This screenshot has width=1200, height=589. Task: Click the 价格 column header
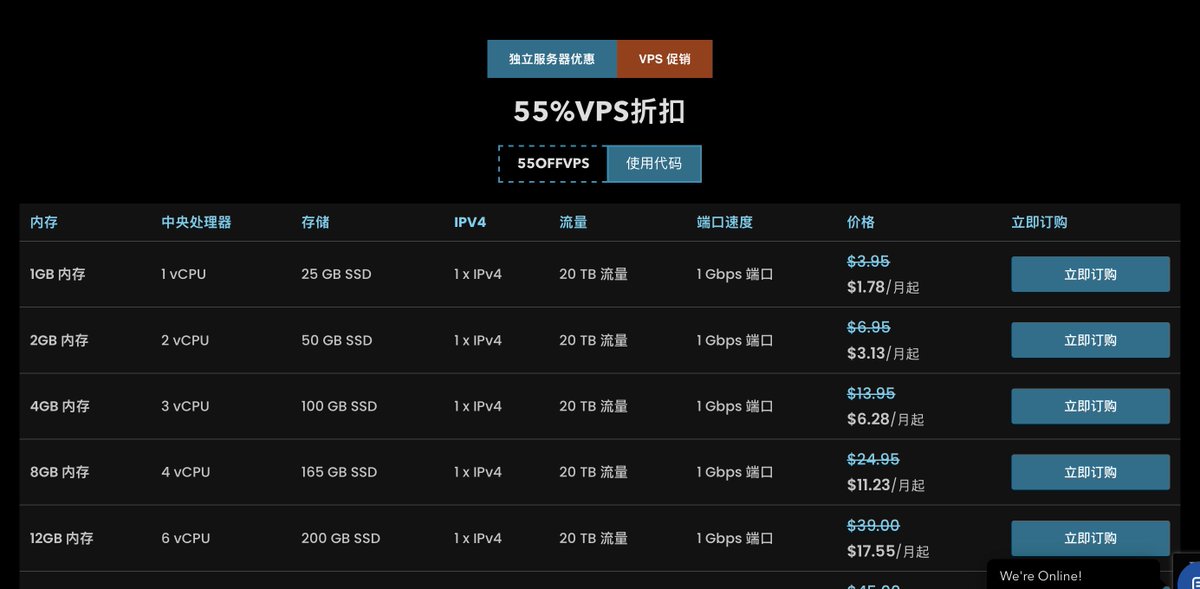(x=861, y=222)
